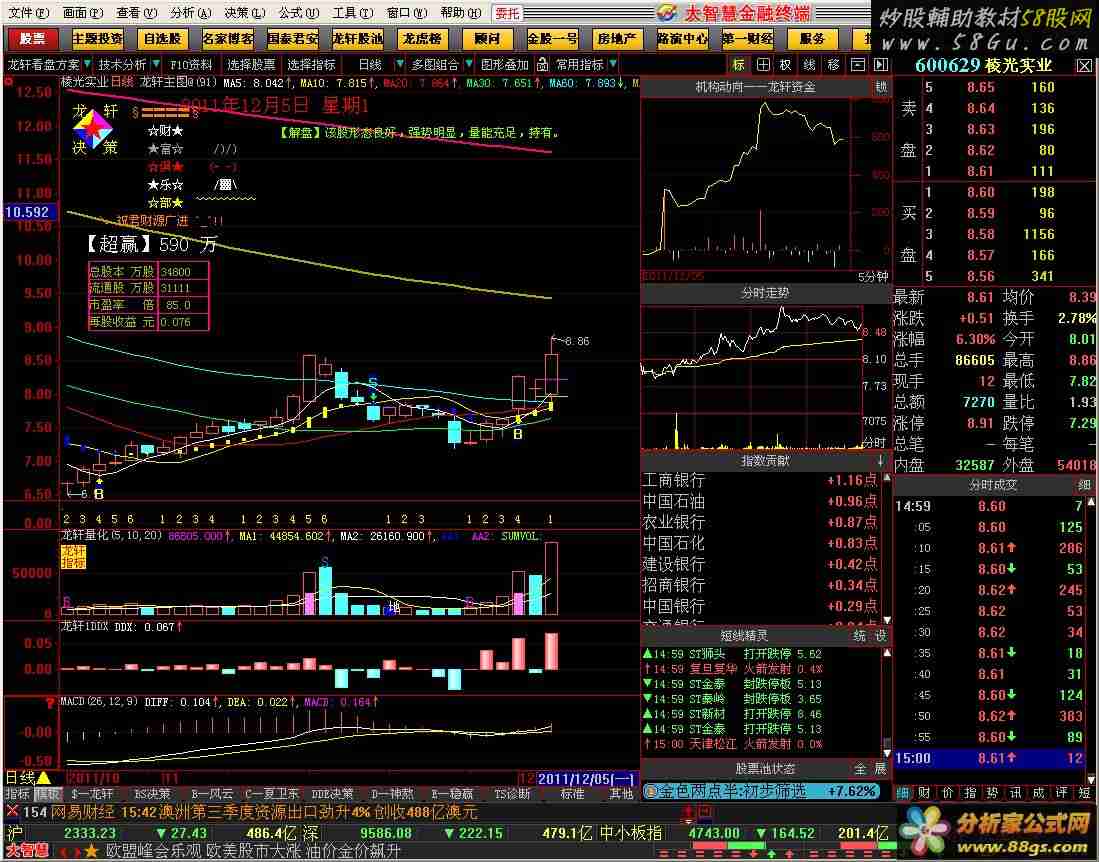Click the 2011/12/05 date marker
The height and width of the screenshot is (862, 1099).
click(586, 779)
